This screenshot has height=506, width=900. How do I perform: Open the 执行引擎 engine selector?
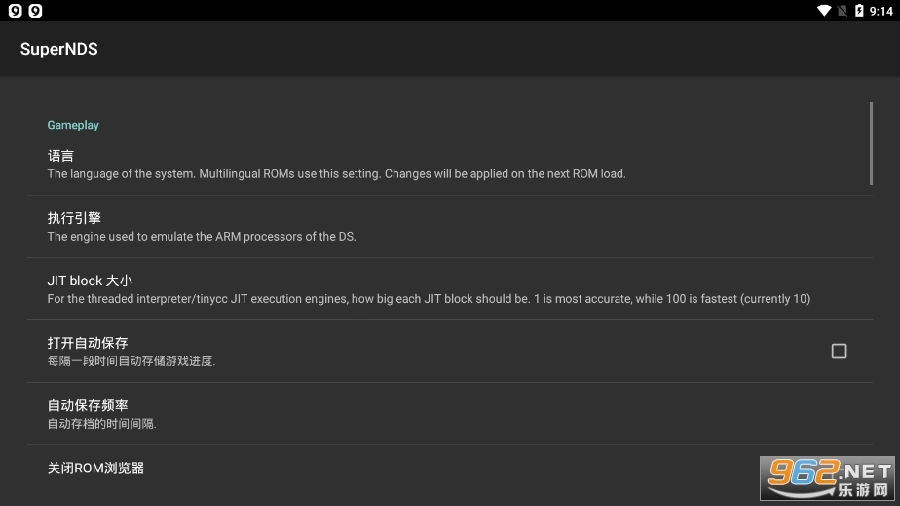tap(74, 218)
